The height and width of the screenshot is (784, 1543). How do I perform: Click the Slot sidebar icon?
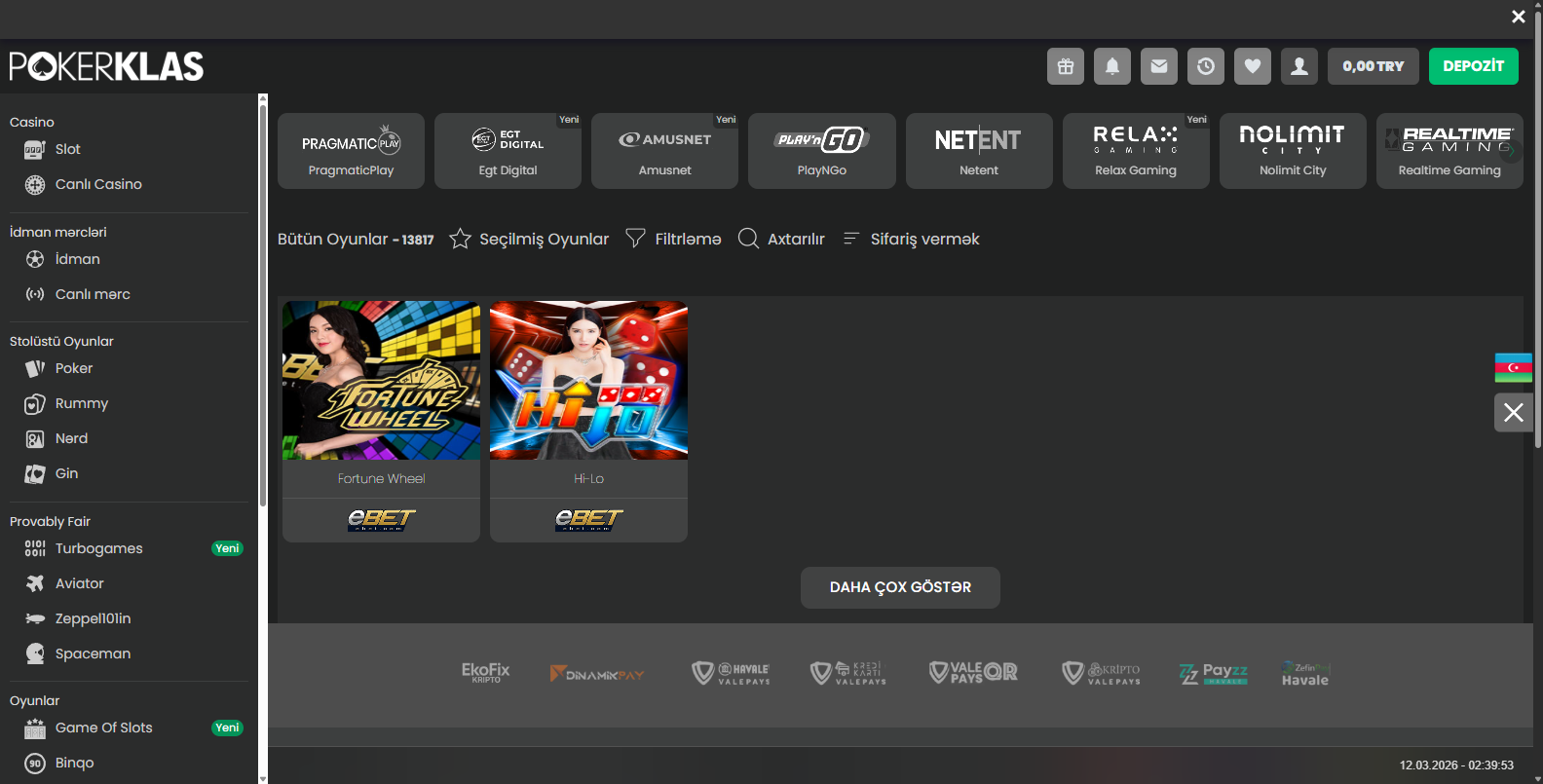(35, 150)
